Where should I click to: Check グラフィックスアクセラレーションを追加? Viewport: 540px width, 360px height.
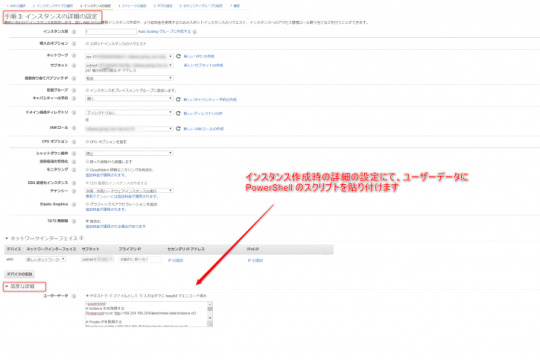pyautogui.click(x=87, y=204)
